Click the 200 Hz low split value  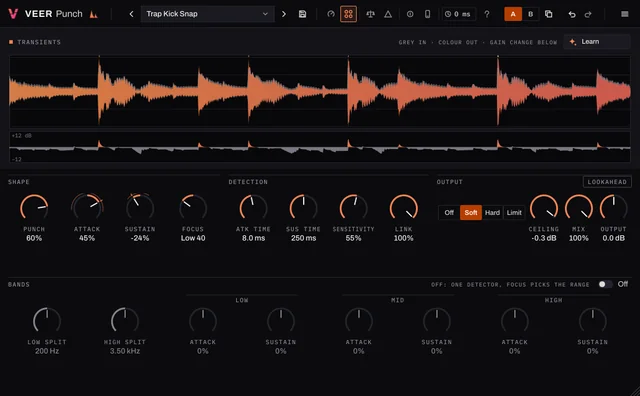47,351
